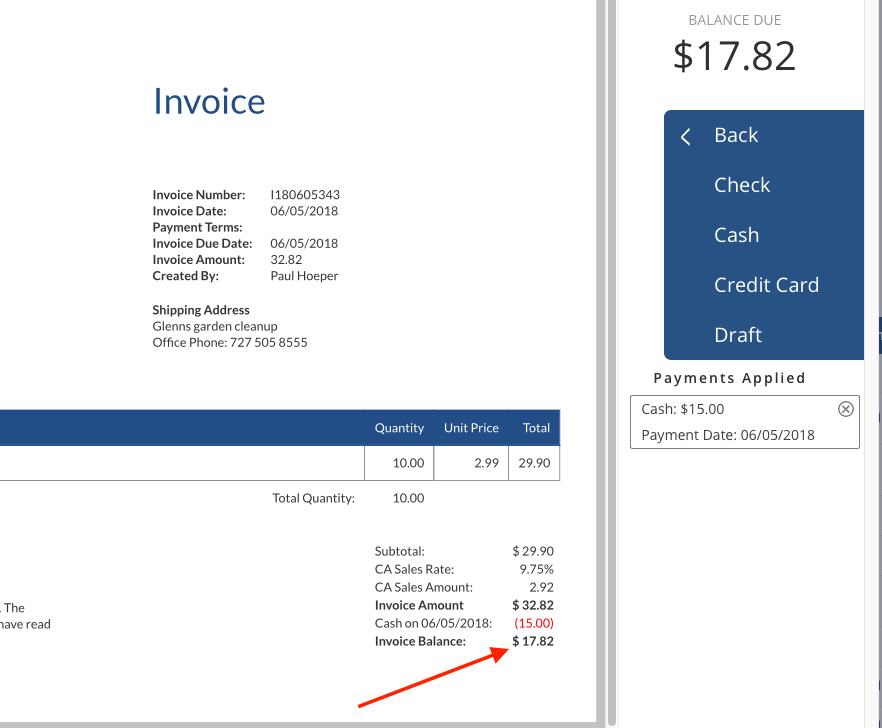Remove the Cash $15.00 payment with X icon
882x728 pixels.
coord(845,408)
